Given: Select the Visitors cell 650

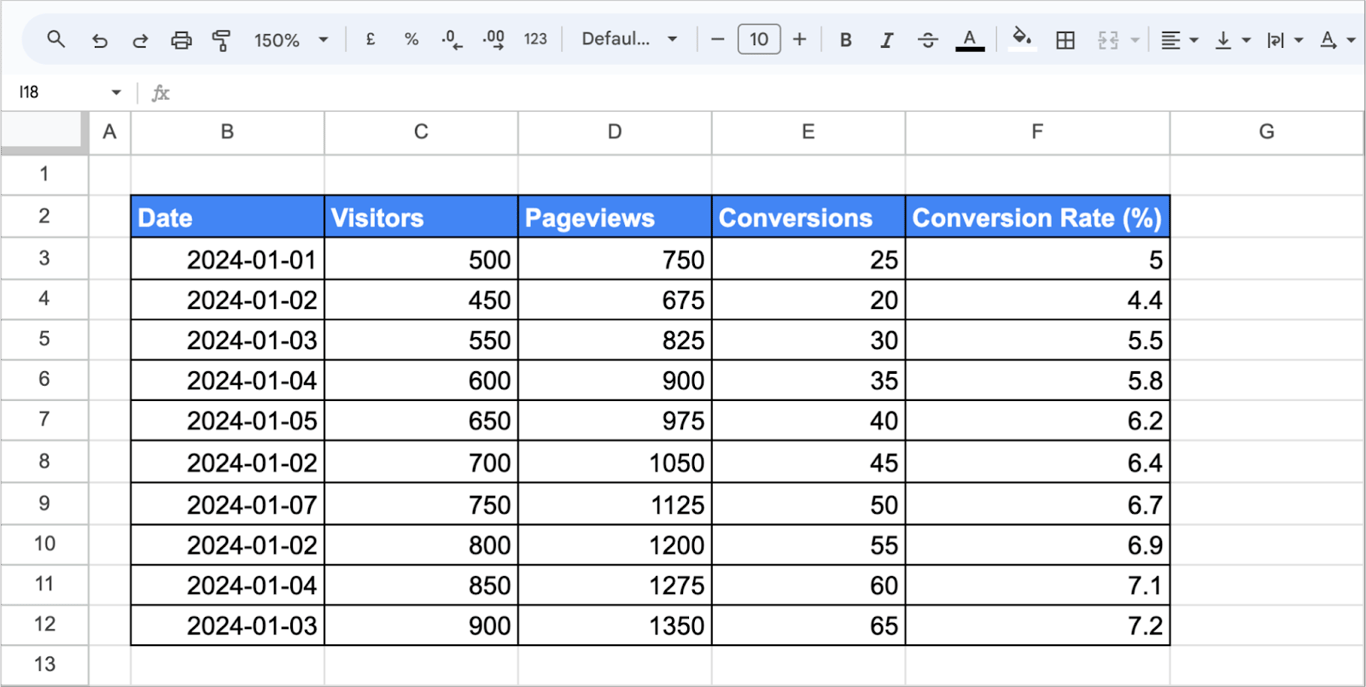Looking at the screenshot, I should [421, 421].
